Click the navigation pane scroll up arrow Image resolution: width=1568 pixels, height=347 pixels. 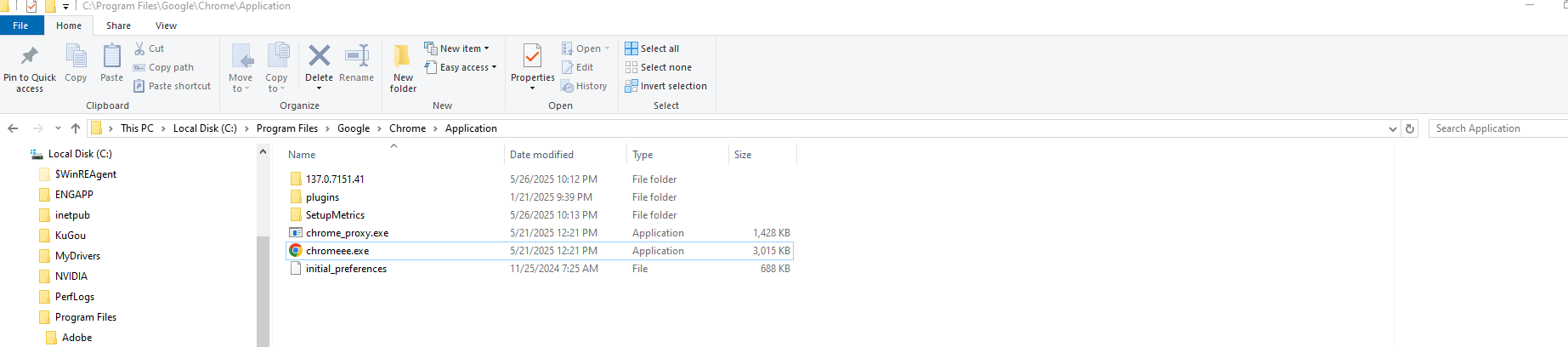pos(263,151)
